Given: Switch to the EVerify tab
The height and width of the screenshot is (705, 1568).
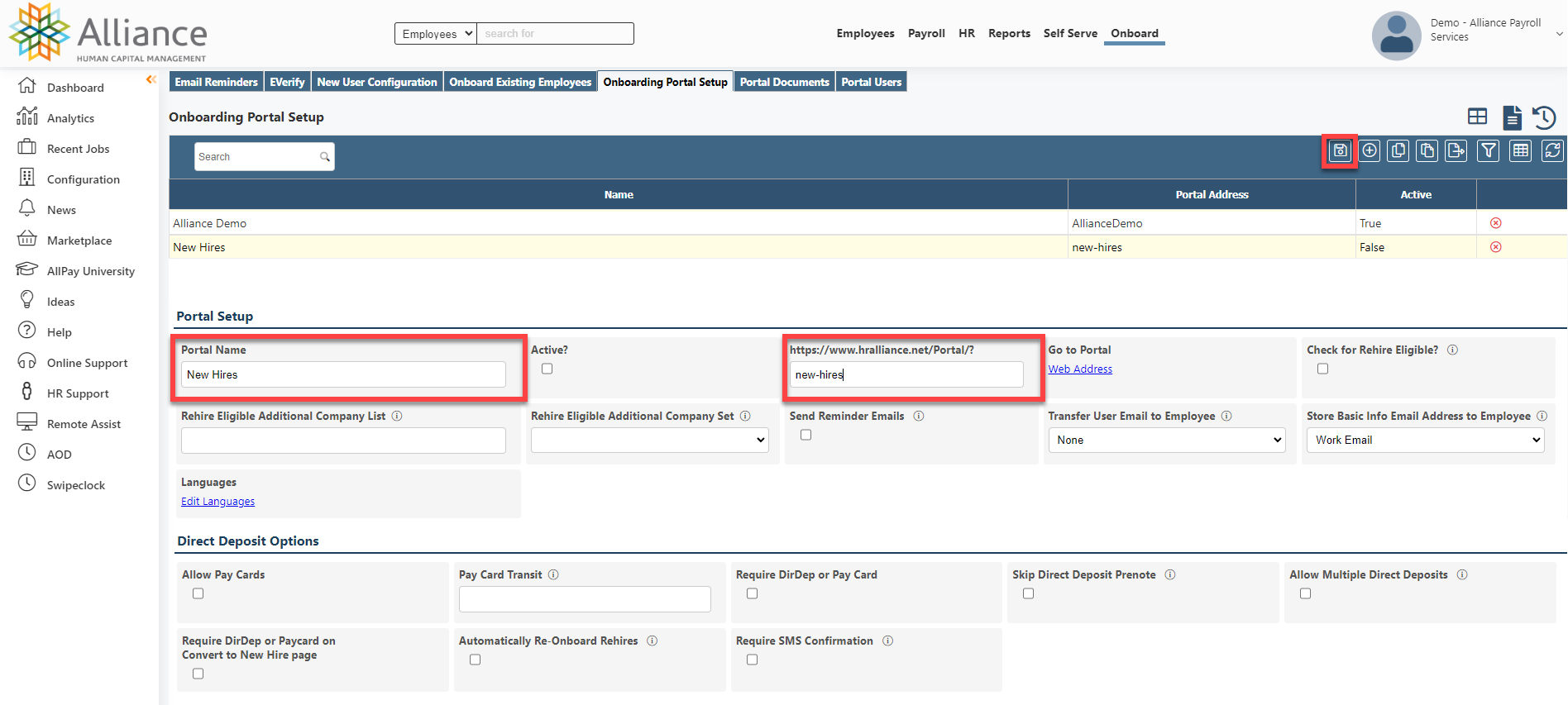Looking at the screenshot, I should coord(287,82).
